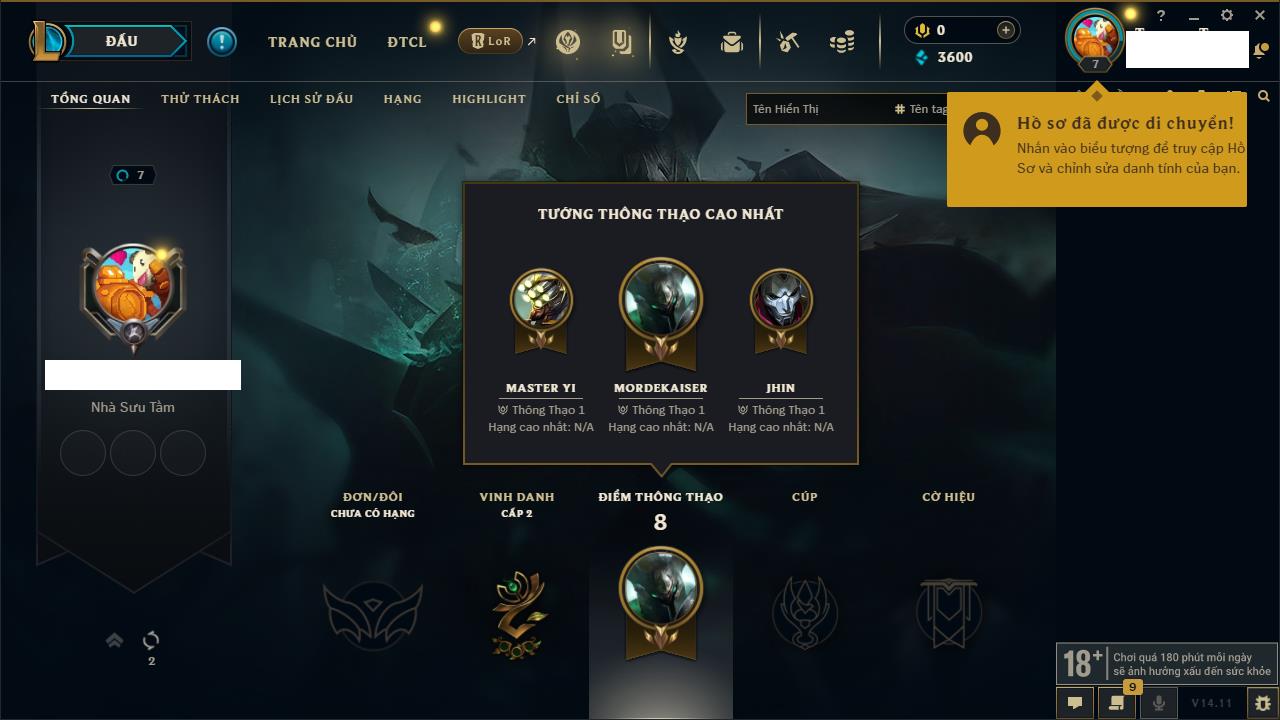This screenshot has height=720, width=1280.
Task: Select the Mordekaiser mastery portrait
Action: click(661, 302)
